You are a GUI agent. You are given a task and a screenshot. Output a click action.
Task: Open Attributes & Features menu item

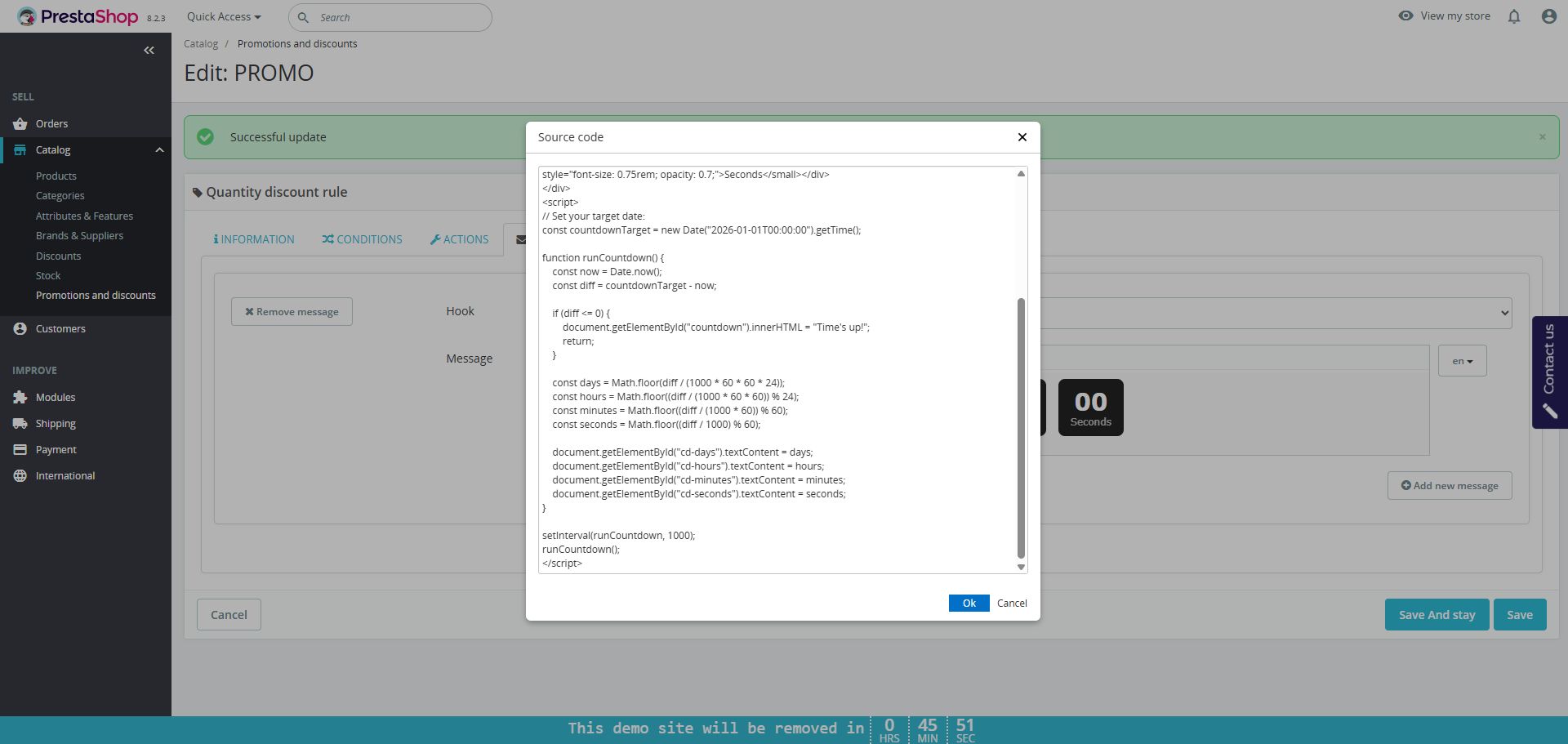click(84, 216)
